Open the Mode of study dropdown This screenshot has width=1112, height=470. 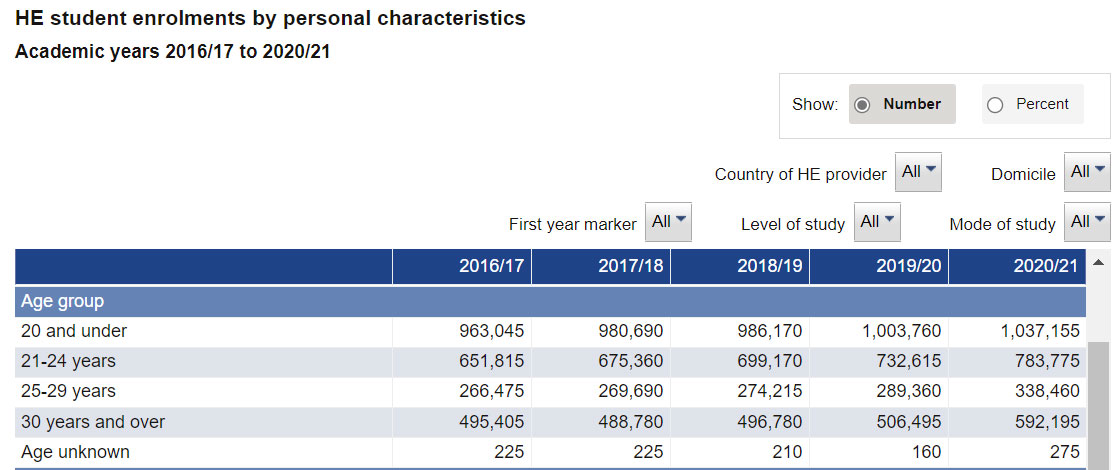tap(1087, 222)
